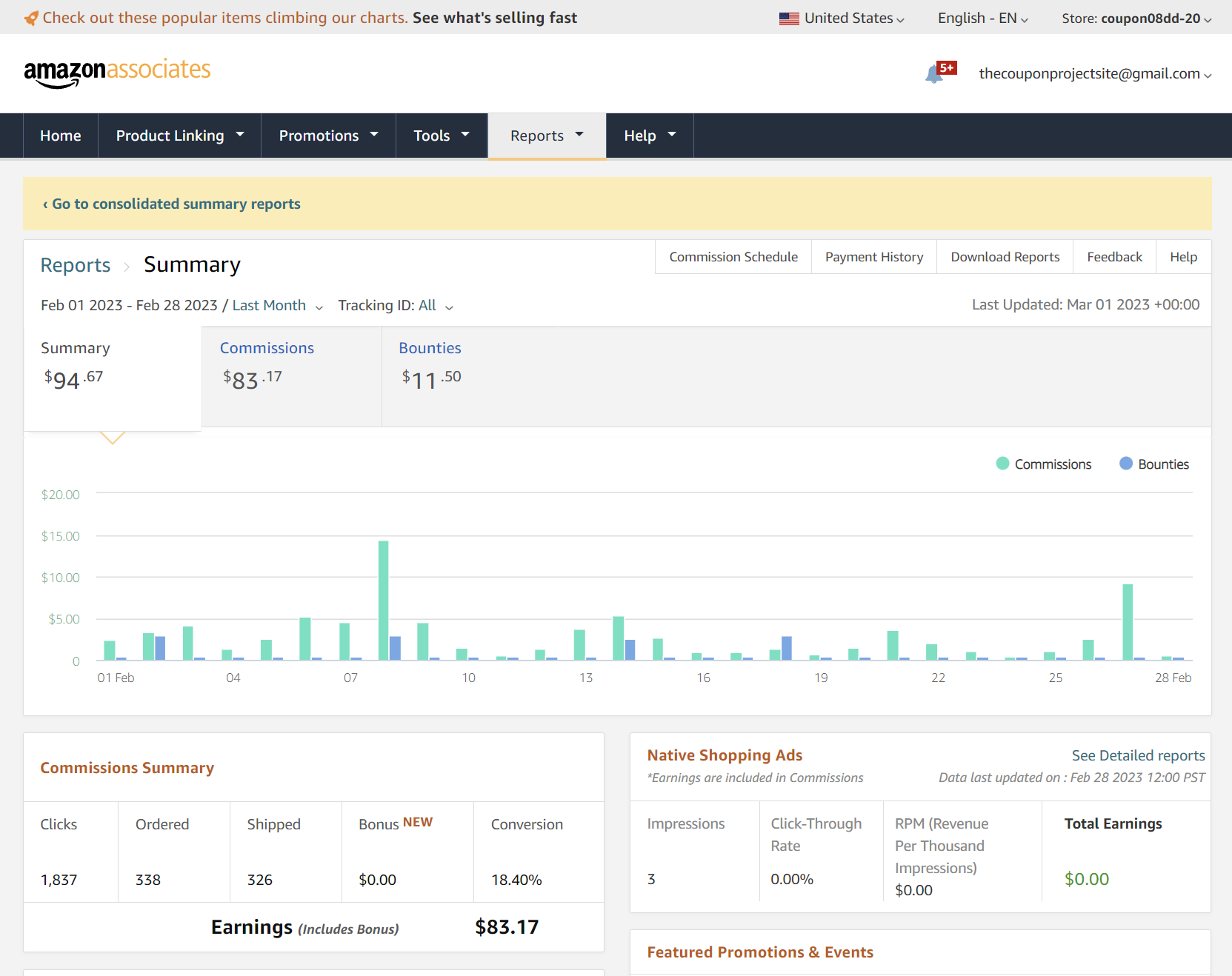1232x976 pixels.
Task: Go to the Home nav item
Action: (x=61, y=136)
